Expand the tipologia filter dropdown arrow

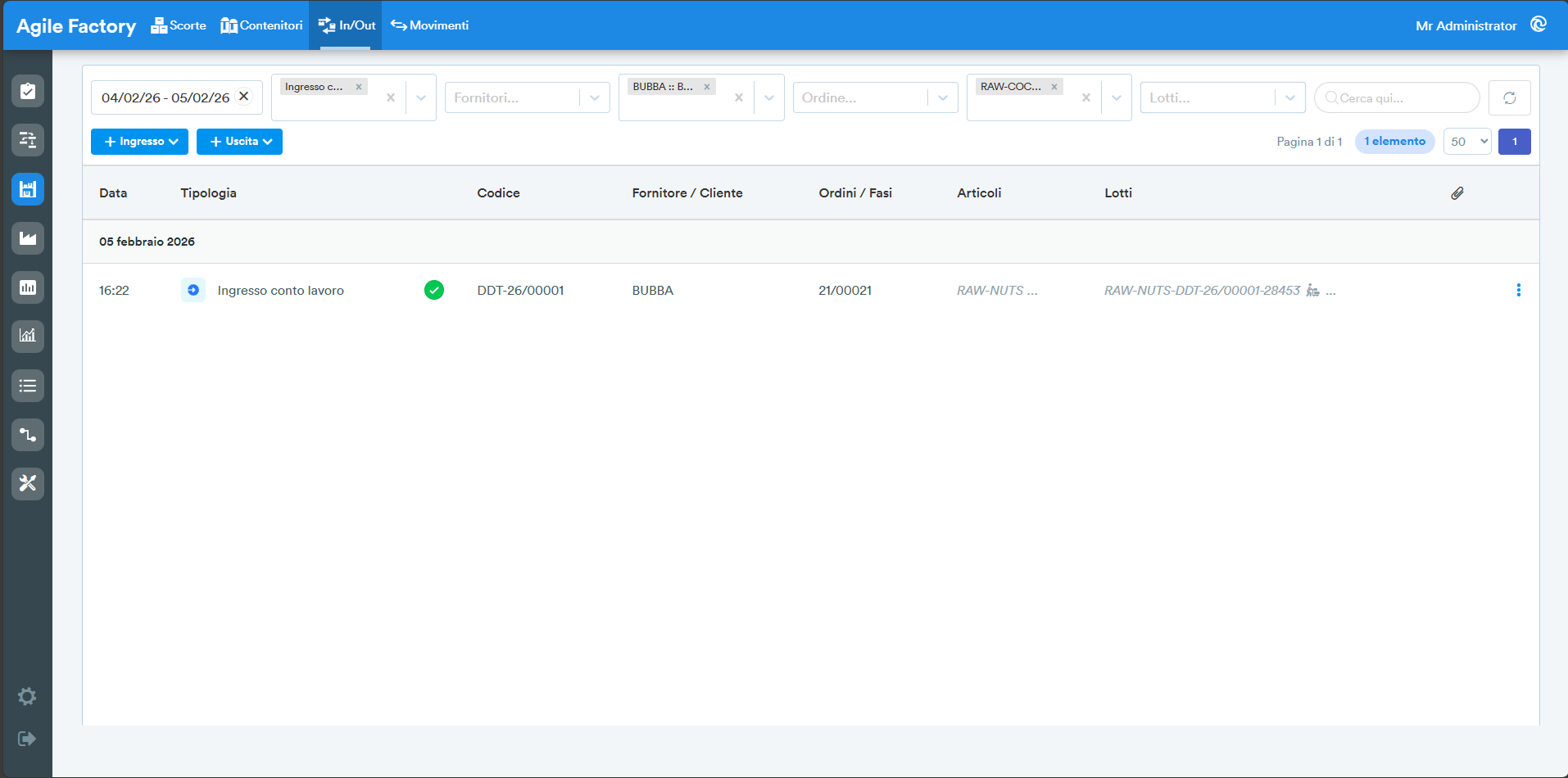[421, 97]
